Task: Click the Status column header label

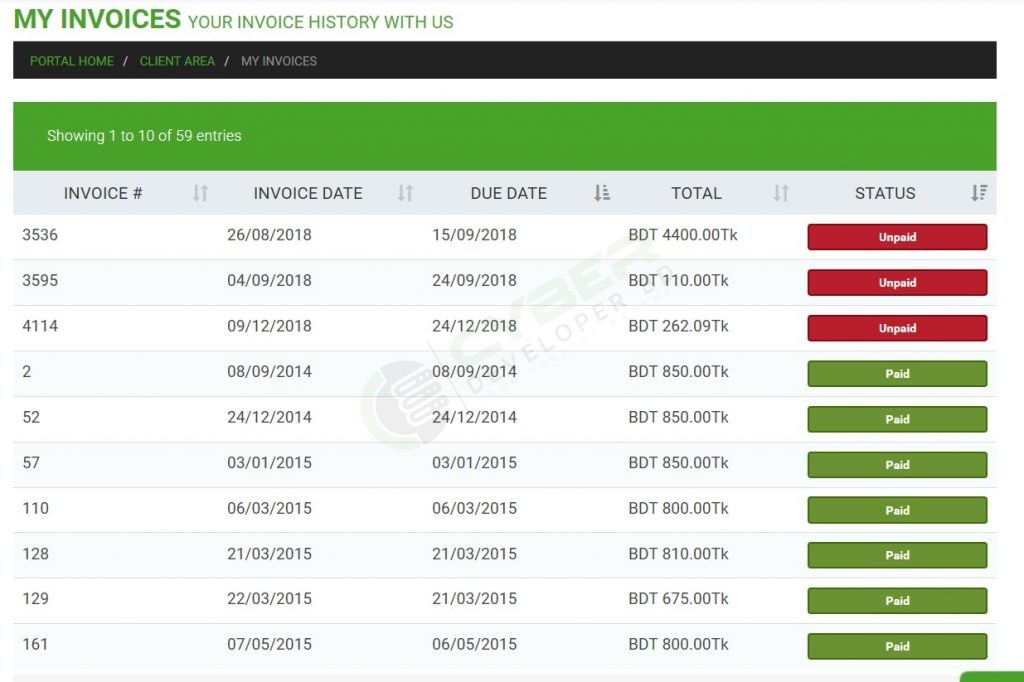Action: (885, 193)
